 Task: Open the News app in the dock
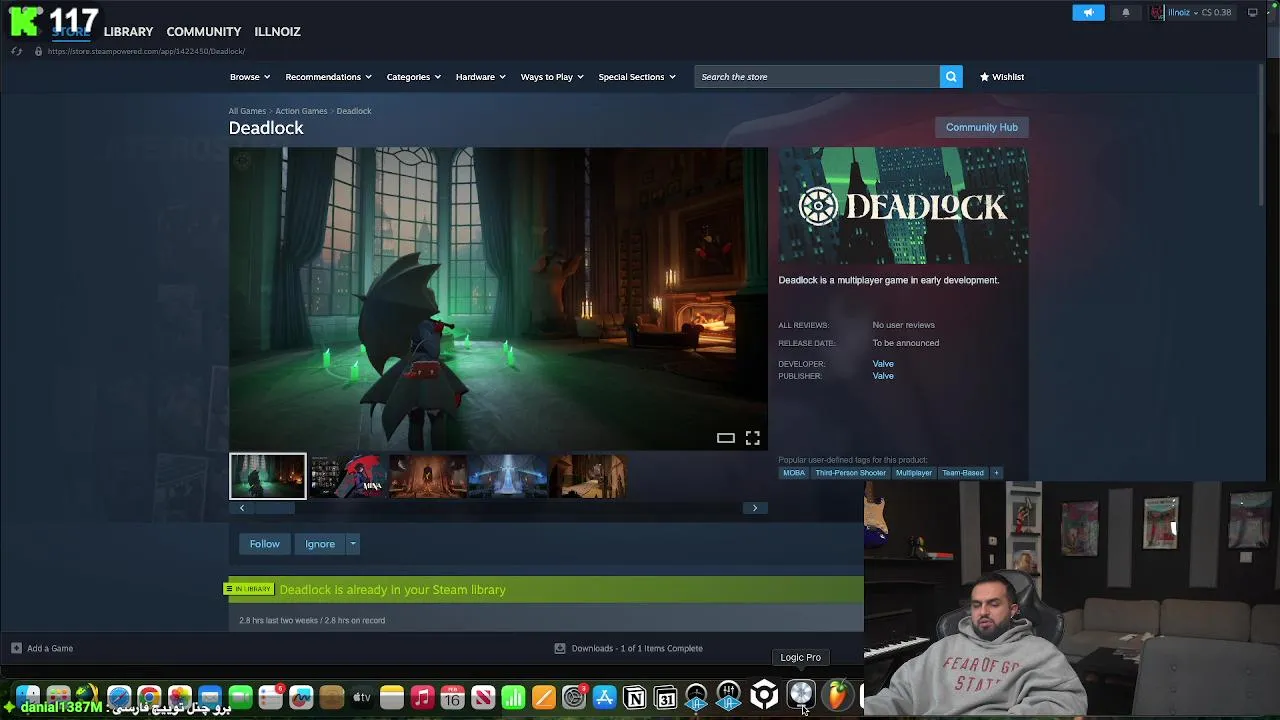[x=483, y=698]
